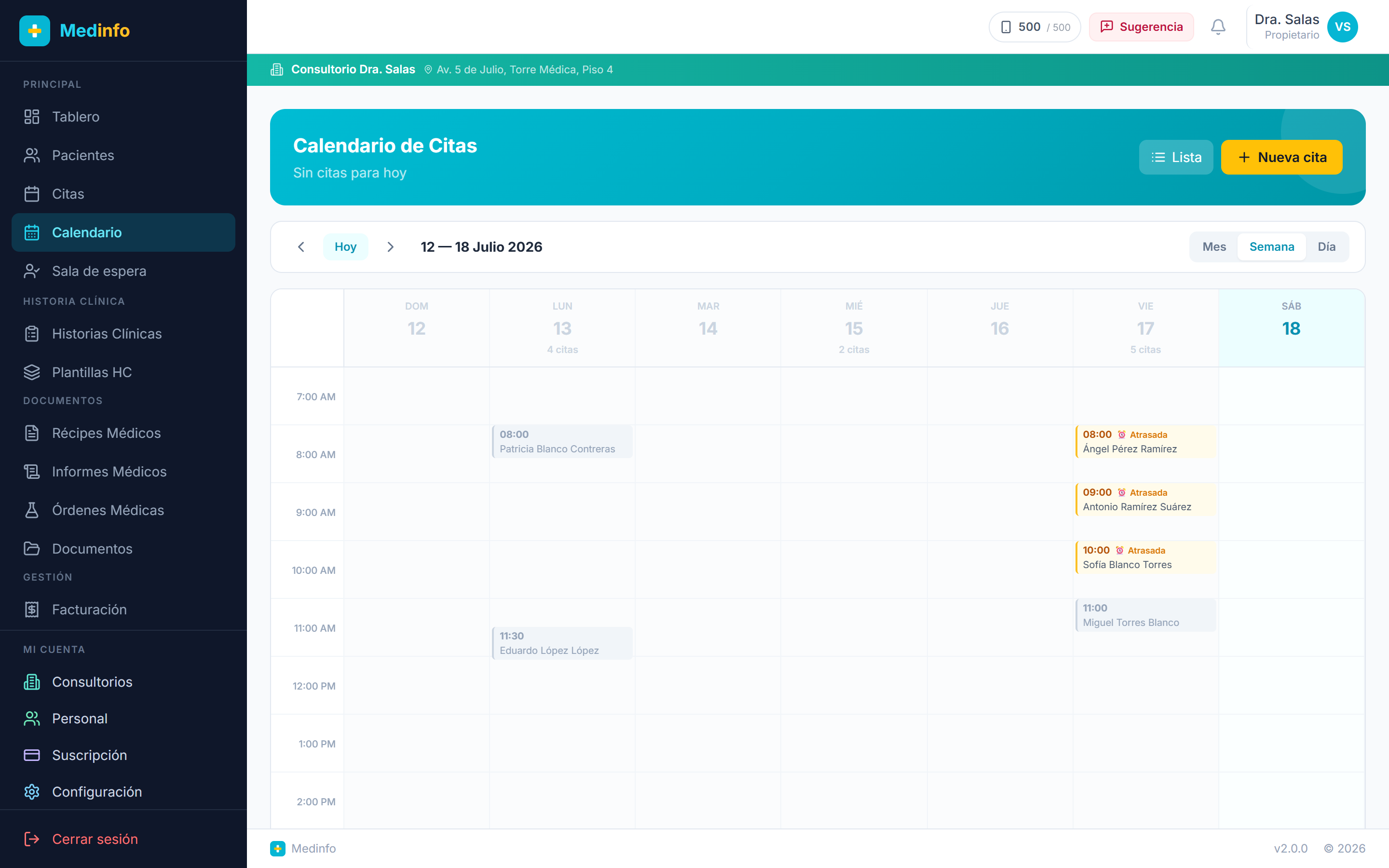The image size is (1389, 868).
Task: Open Configuración gear icon
Action: [x=31, y=792]
